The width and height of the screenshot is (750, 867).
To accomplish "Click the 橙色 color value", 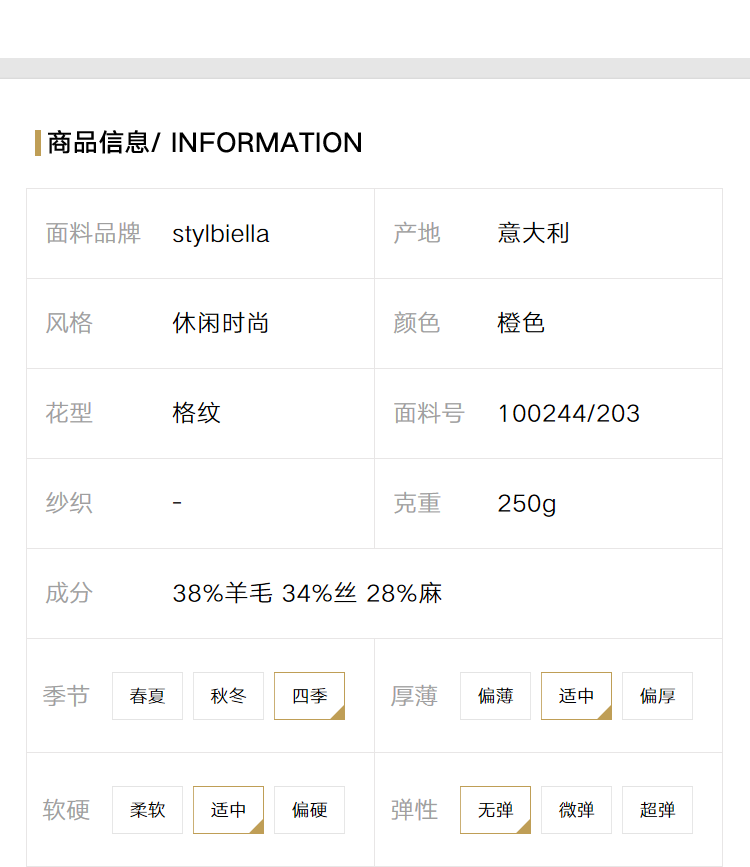I will (520, 323).
